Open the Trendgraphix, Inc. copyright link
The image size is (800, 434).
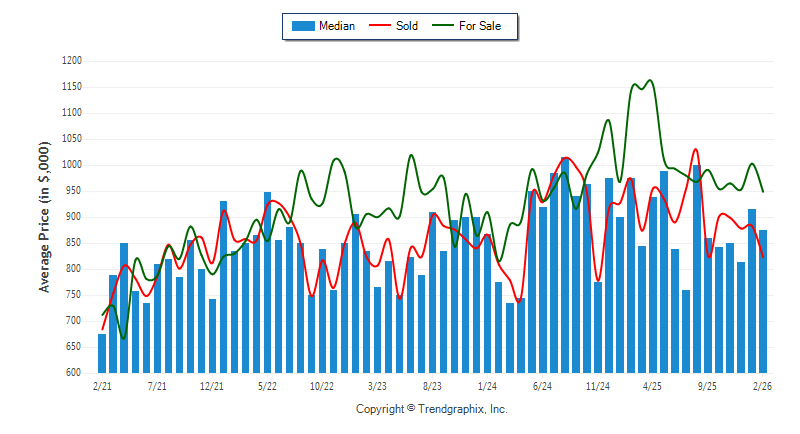click(432, 409)
